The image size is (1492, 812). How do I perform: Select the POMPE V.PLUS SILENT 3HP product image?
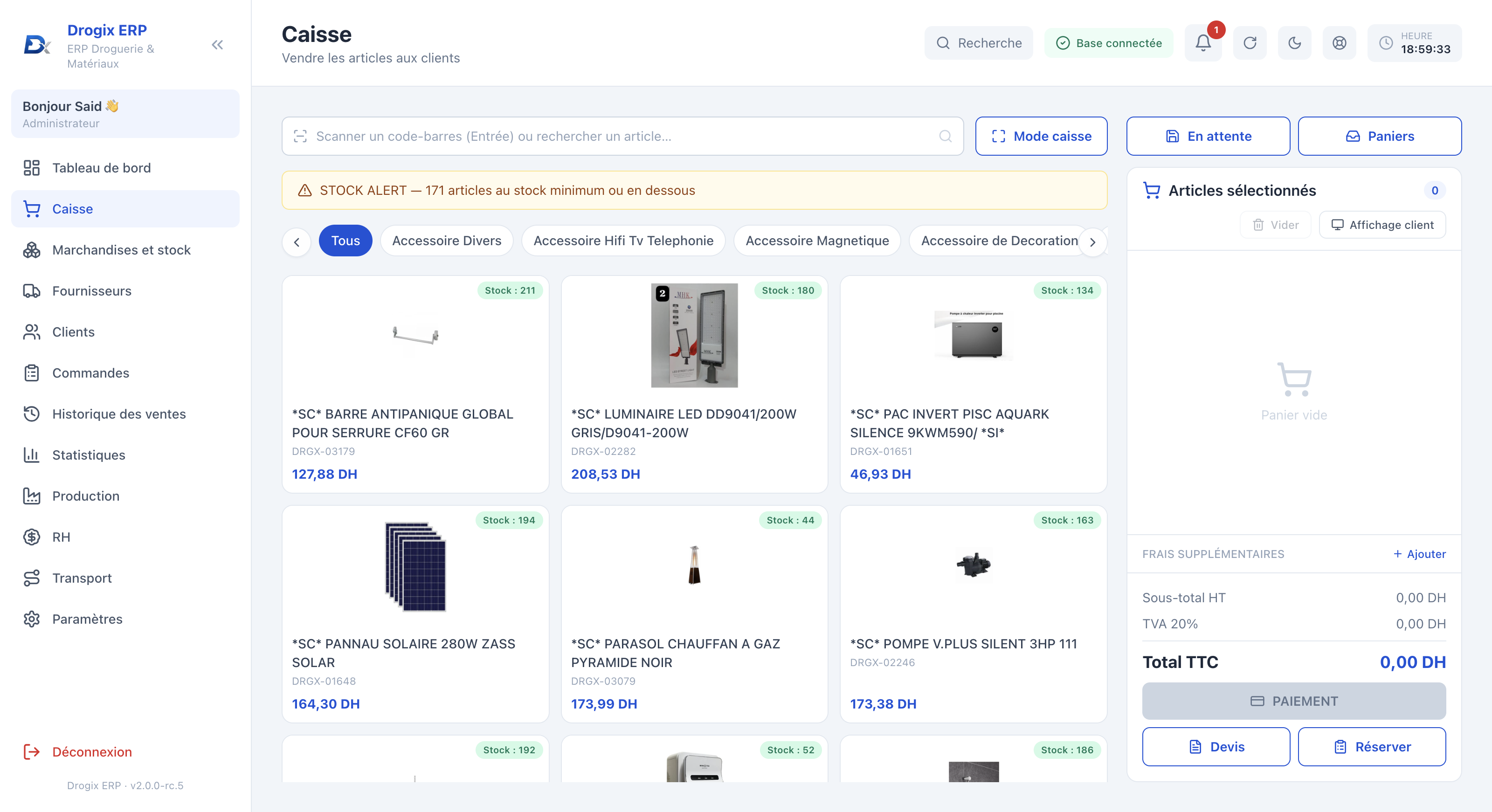pos(973,564)
